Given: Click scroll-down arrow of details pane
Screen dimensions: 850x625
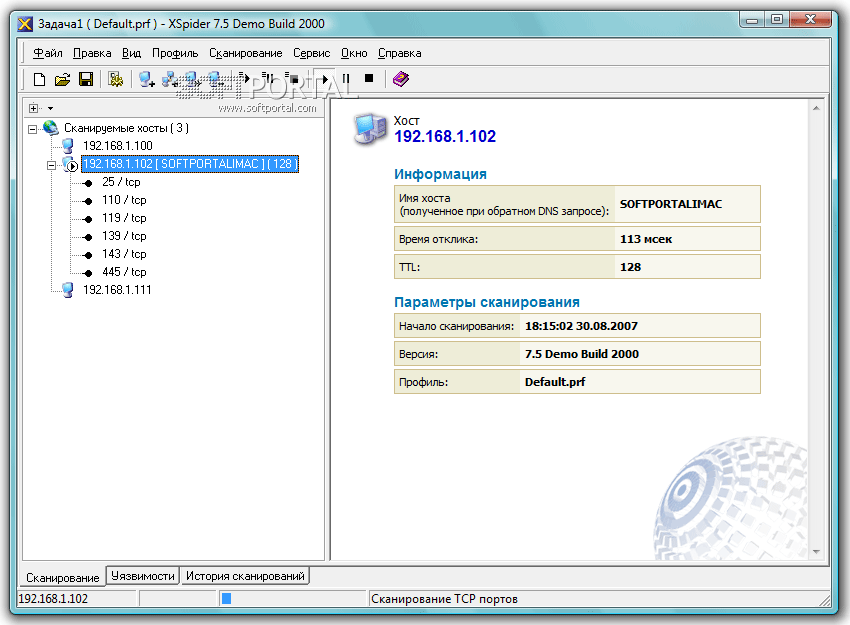Looking at the screenshot, I should [x=816, y=552].
